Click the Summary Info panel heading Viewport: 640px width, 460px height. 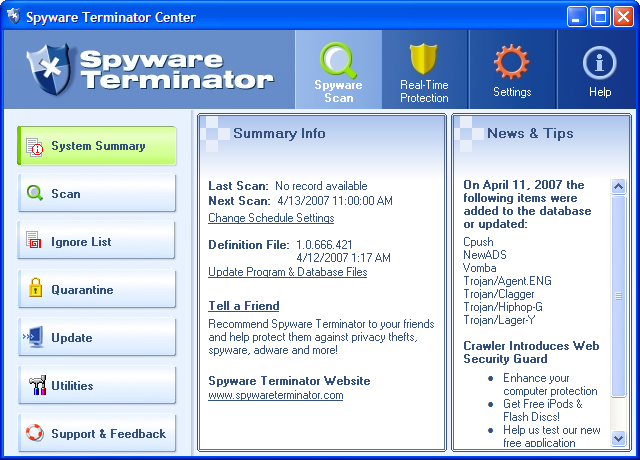tap(279, 133)
